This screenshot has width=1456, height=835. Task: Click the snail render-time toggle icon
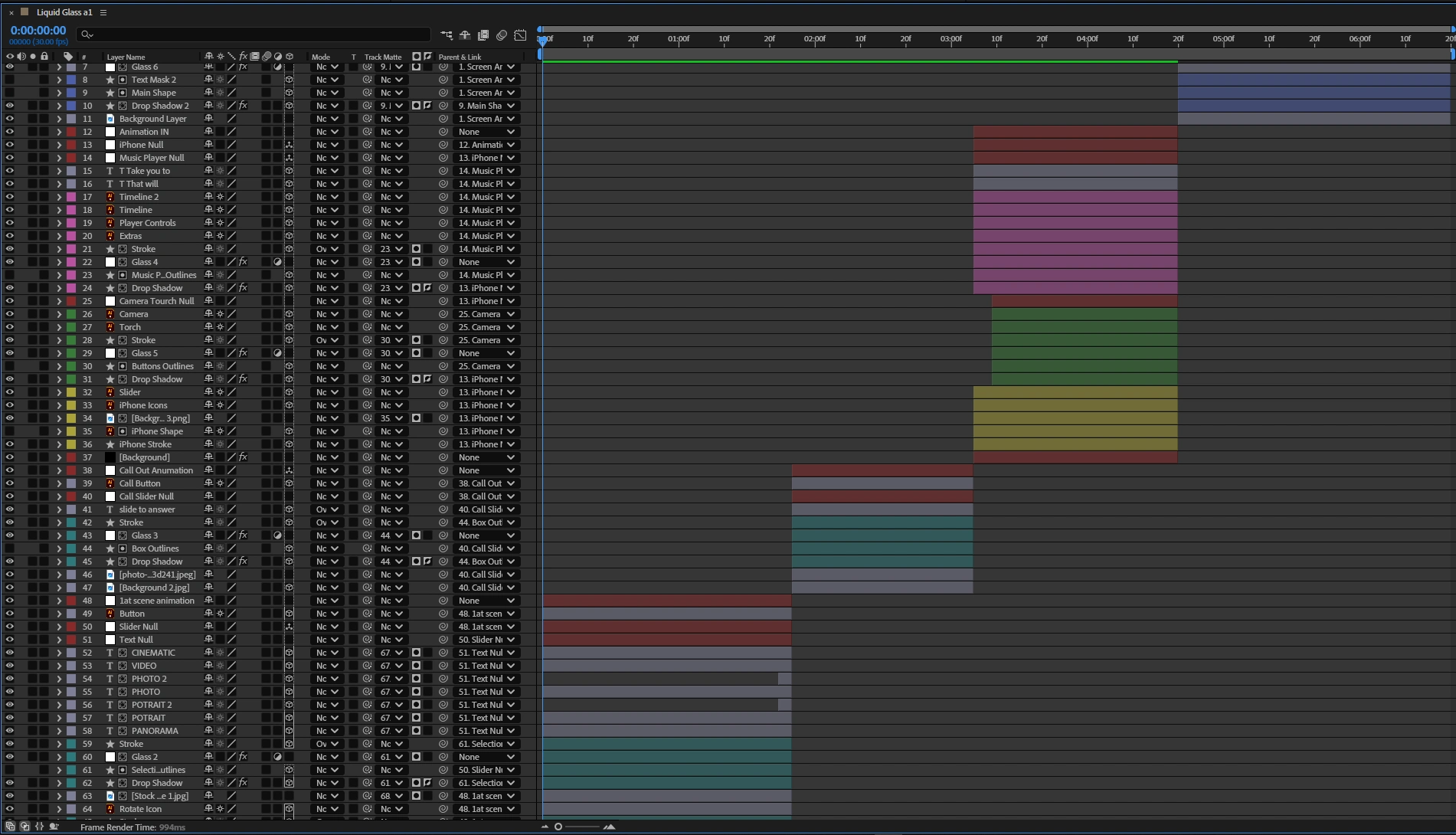pyautogui.click(x=54, y=827)
